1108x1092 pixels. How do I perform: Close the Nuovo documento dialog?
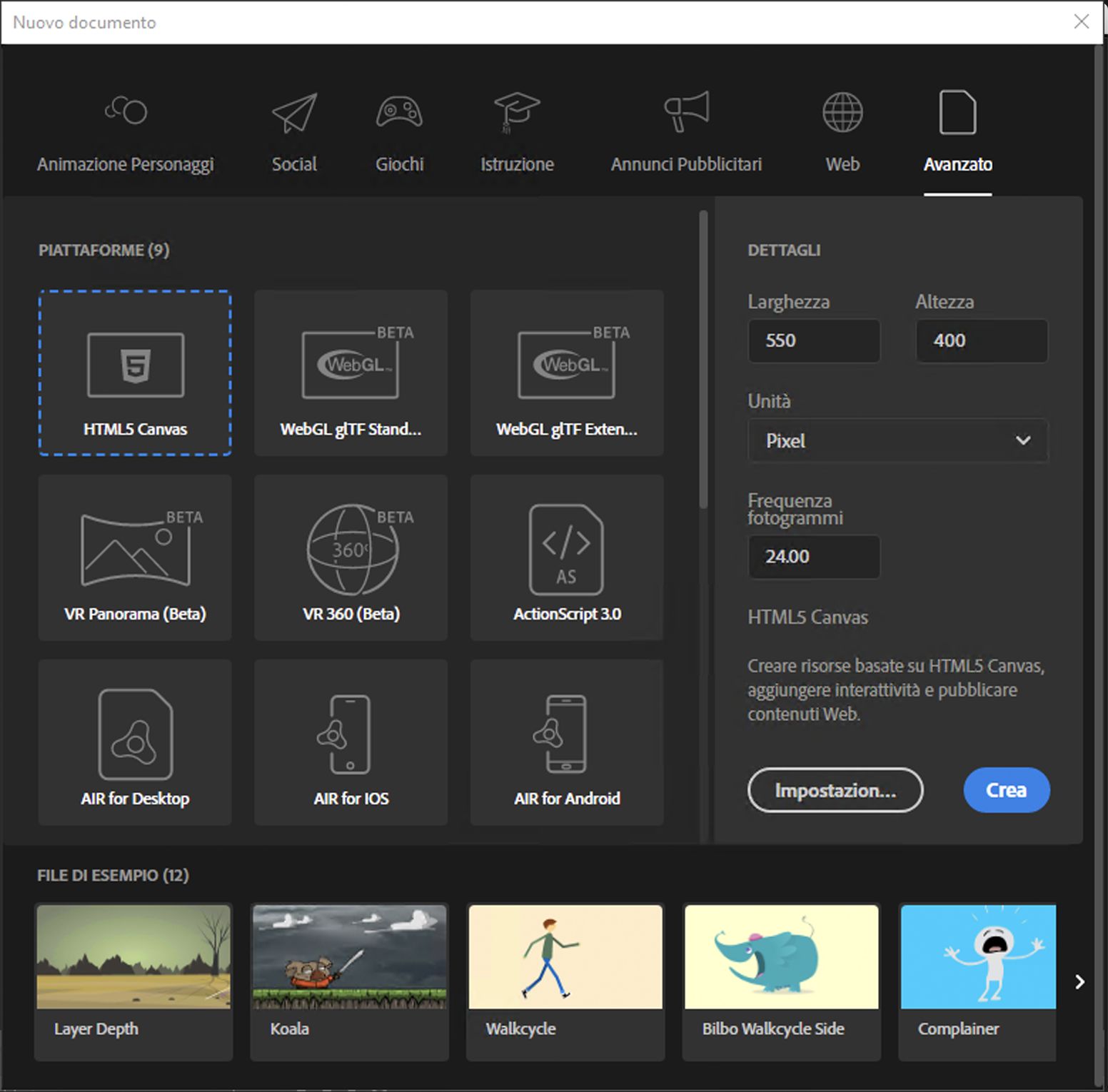pos(1082,22)
